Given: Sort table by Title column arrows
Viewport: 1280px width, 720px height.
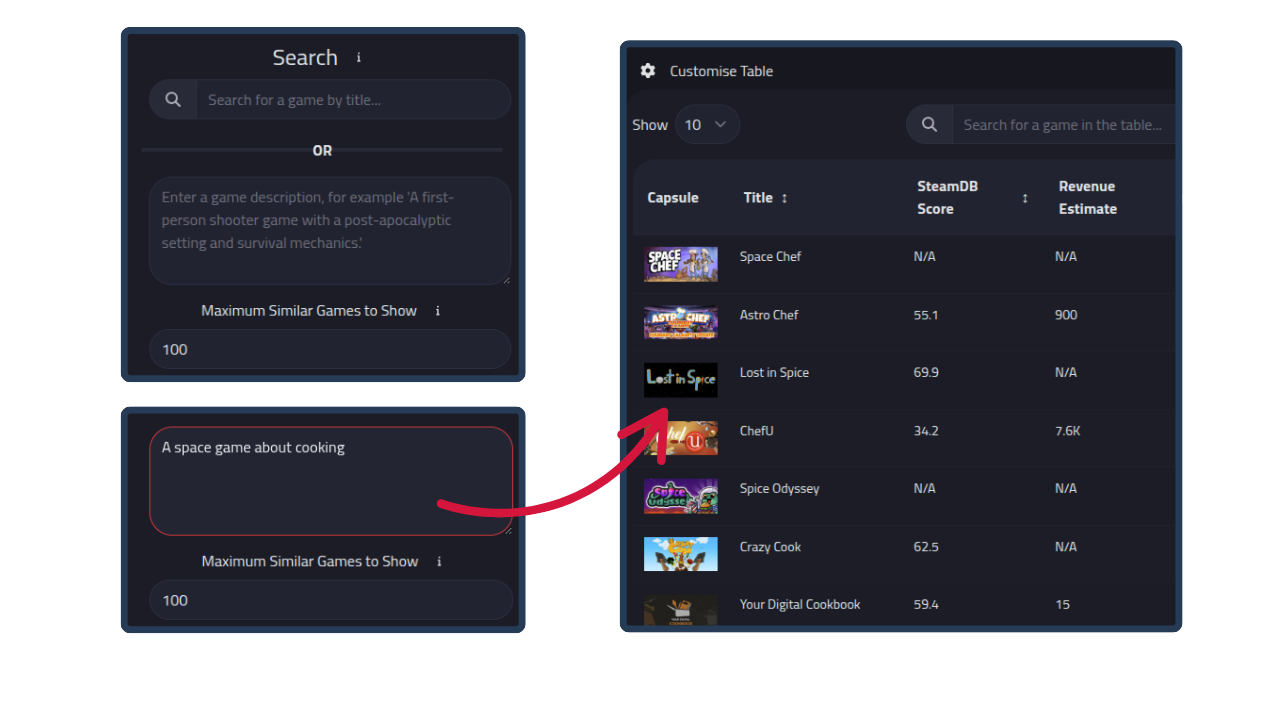Looking at the screenshot, I should click(784, 198).
